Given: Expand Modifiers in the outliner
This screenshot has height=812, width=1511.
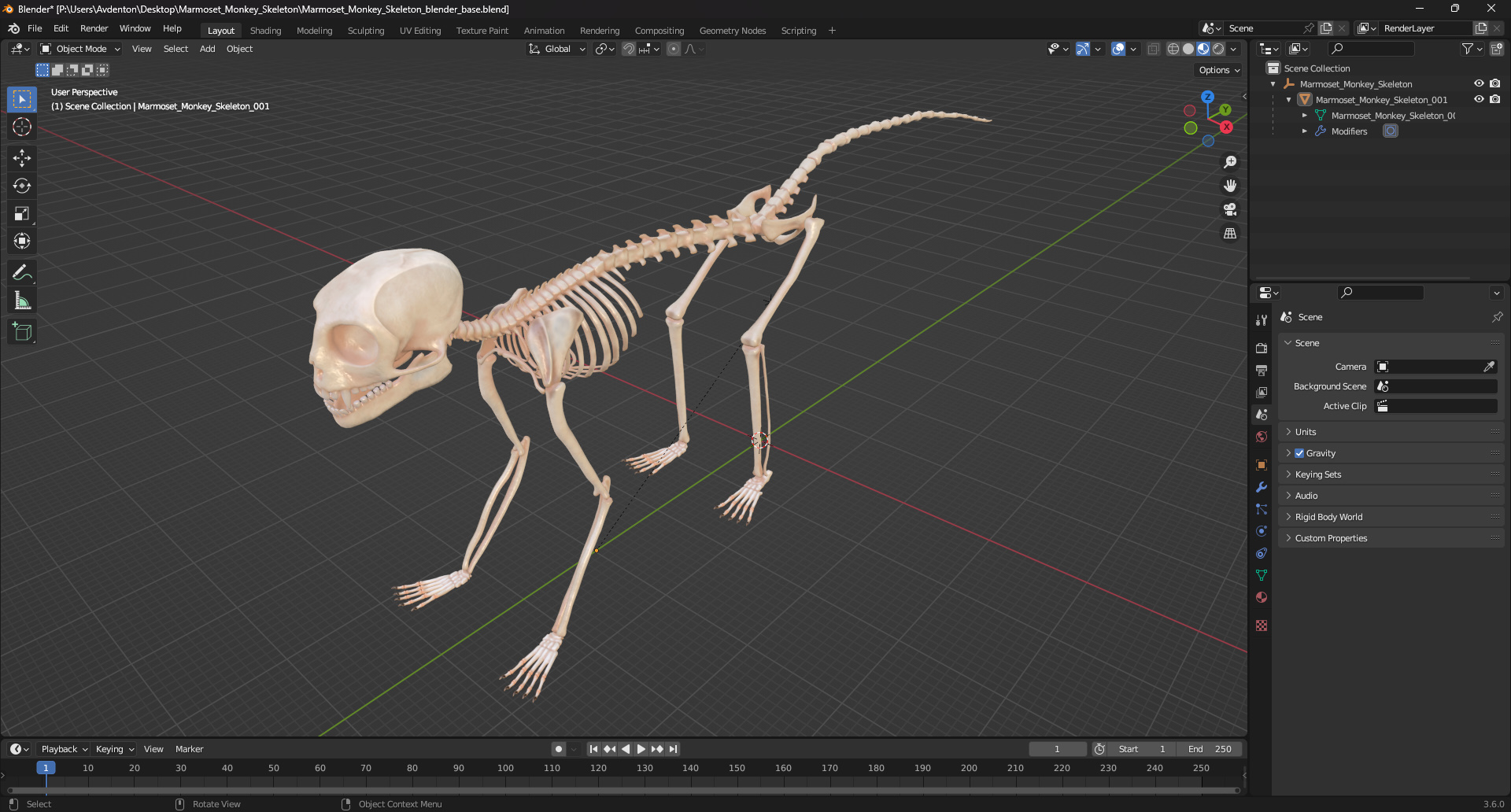Looking at the screenshot, I should pos(1304,131).
